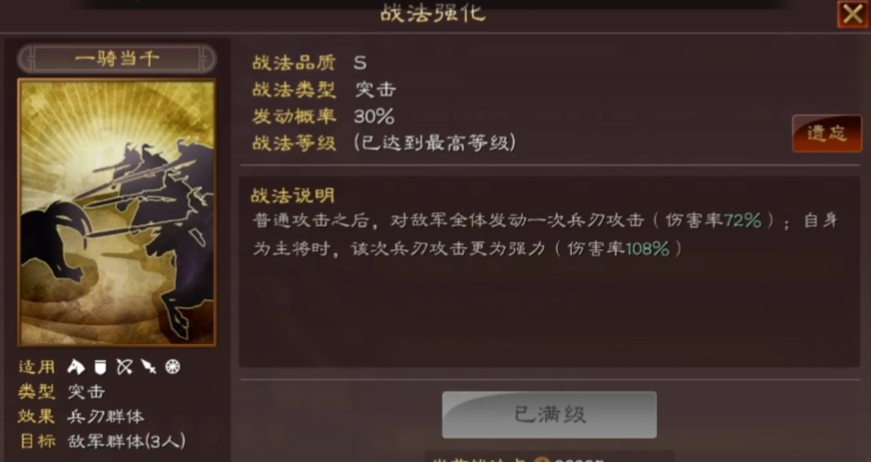
Task: Click the 一骑当千 skill name banner
Action: pyautogui.click(x=117, y=59)
